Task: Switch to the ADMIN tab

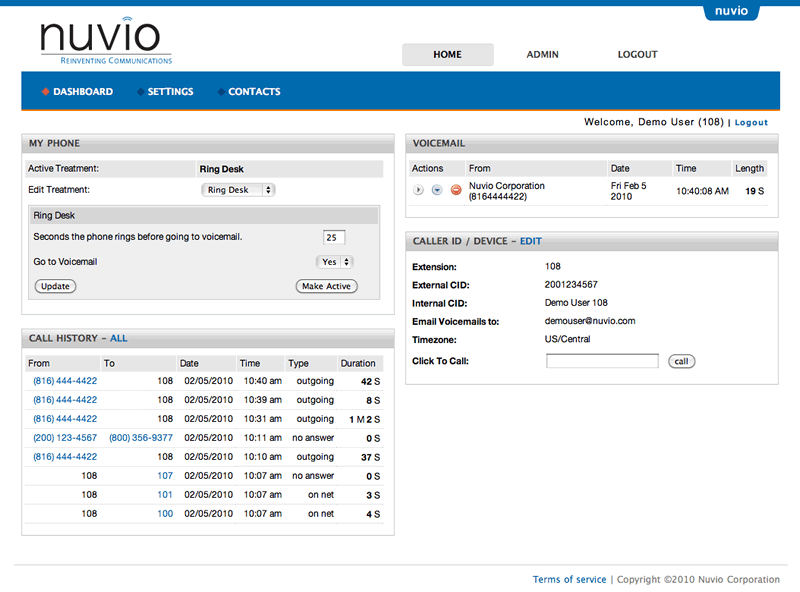Action: (x=542, y=55)
